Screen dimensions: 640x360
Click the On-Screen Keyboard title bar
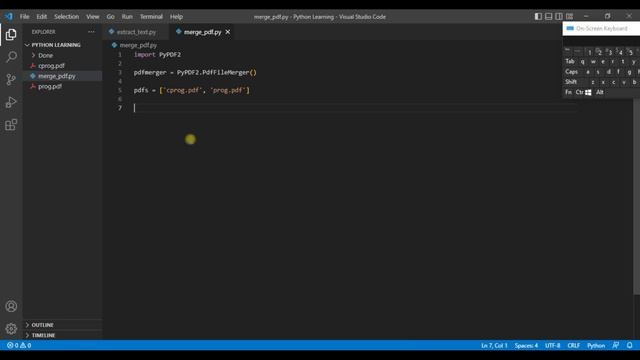pos(601,29)
